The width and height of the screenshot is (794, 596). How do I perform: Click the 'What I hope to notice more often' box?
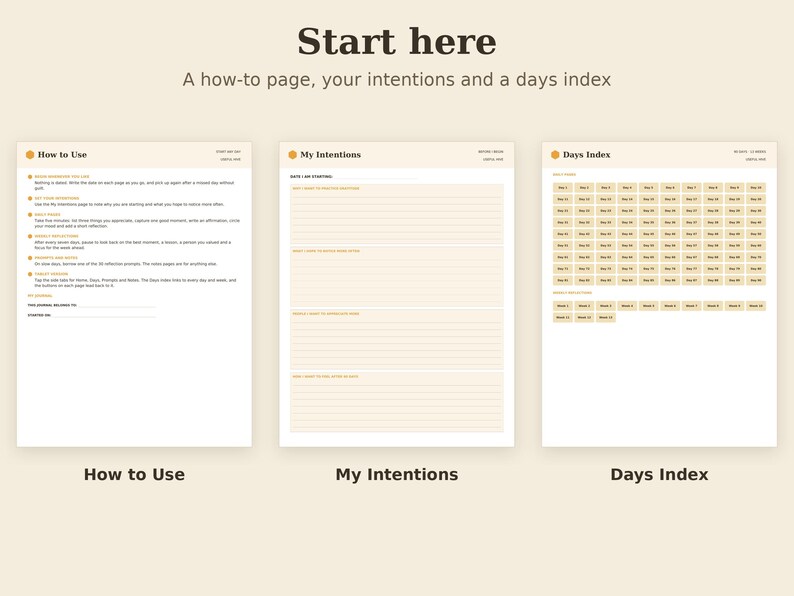point(396,276)
